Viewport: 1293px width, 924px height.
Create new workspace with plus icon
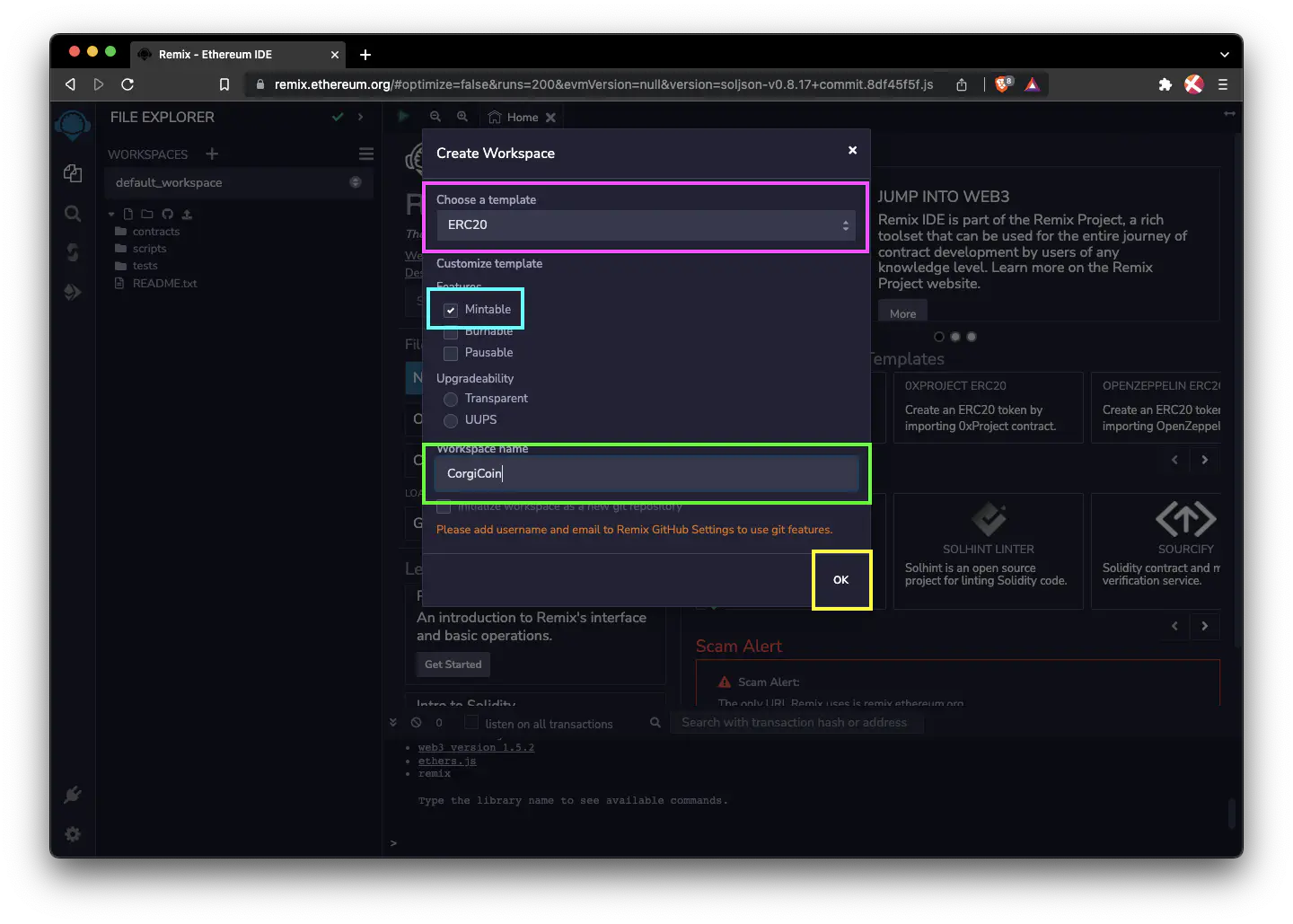tap(212, 154)
